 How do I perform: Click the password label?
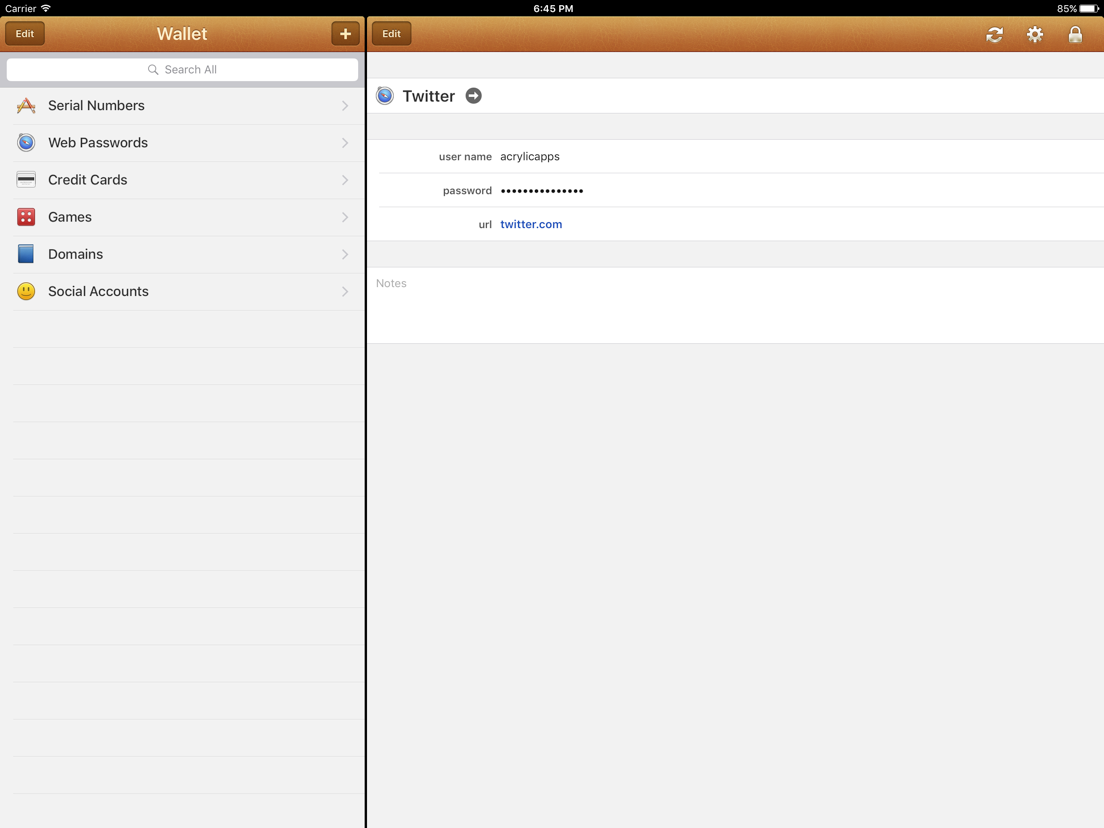467,191
